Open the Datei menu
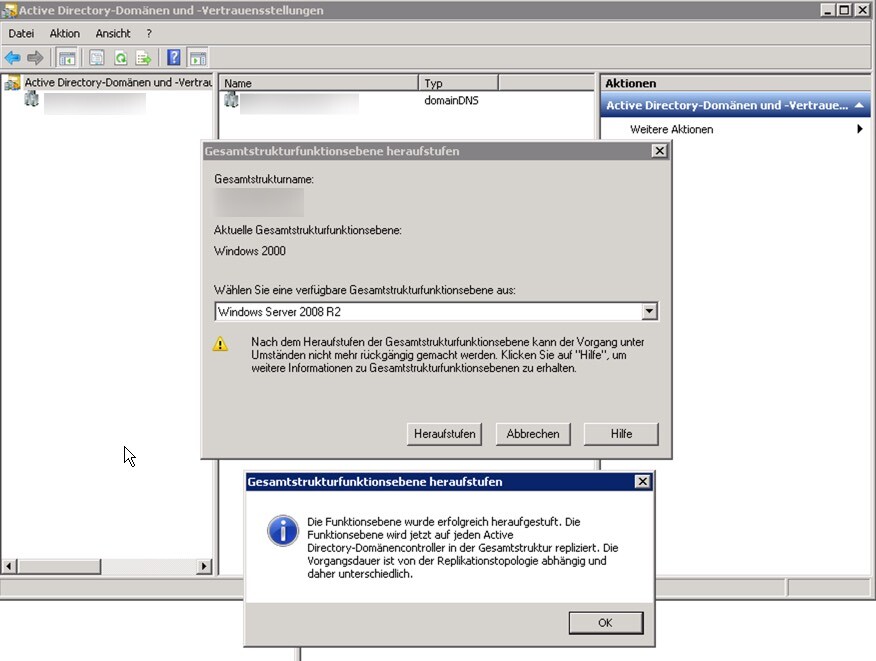876x661 pixels. 21,34
